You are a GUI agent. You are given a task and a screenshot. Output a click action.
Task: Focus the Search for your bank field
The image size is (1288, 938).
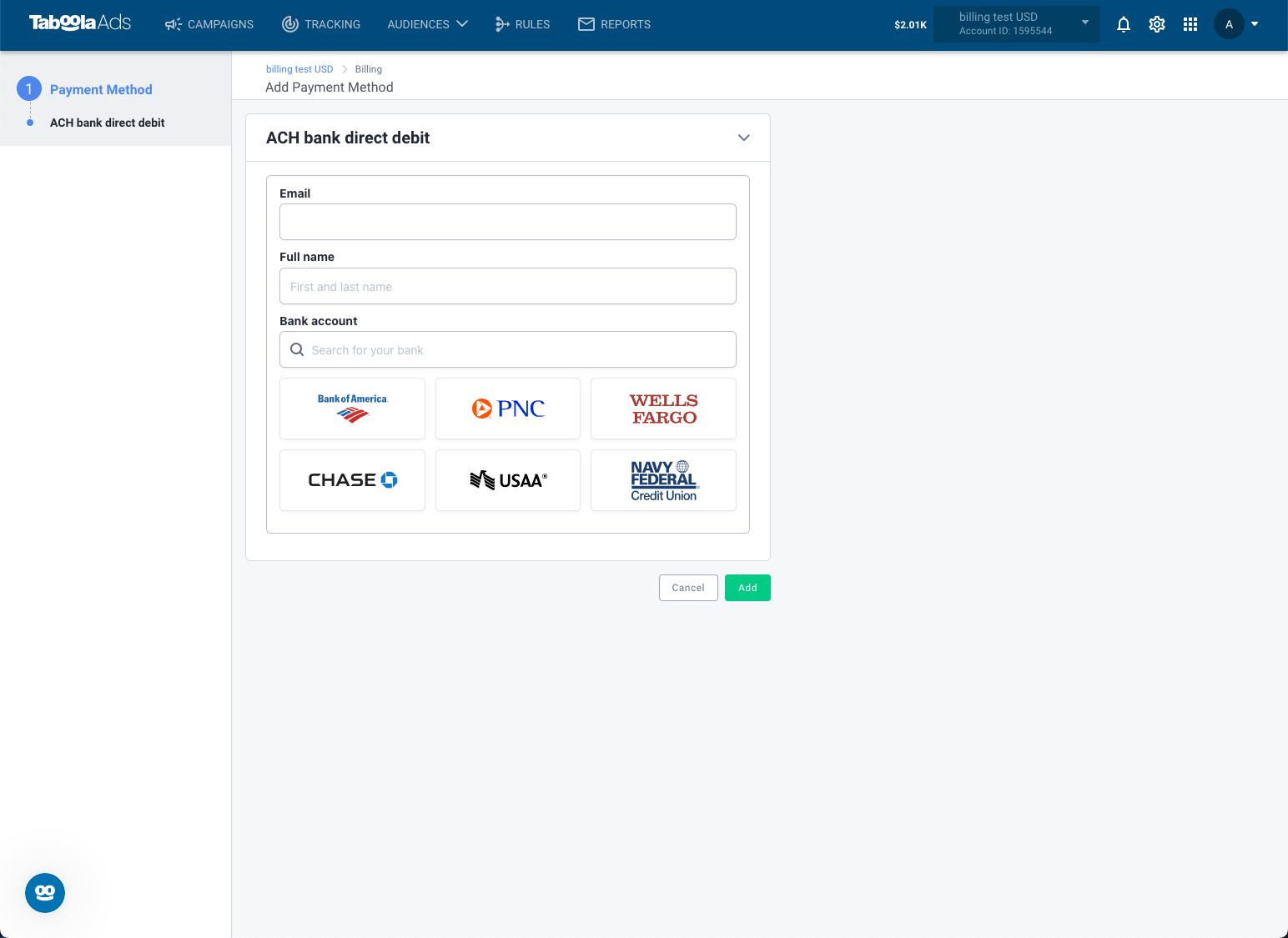pyautogui.click(x=508, y=349)
